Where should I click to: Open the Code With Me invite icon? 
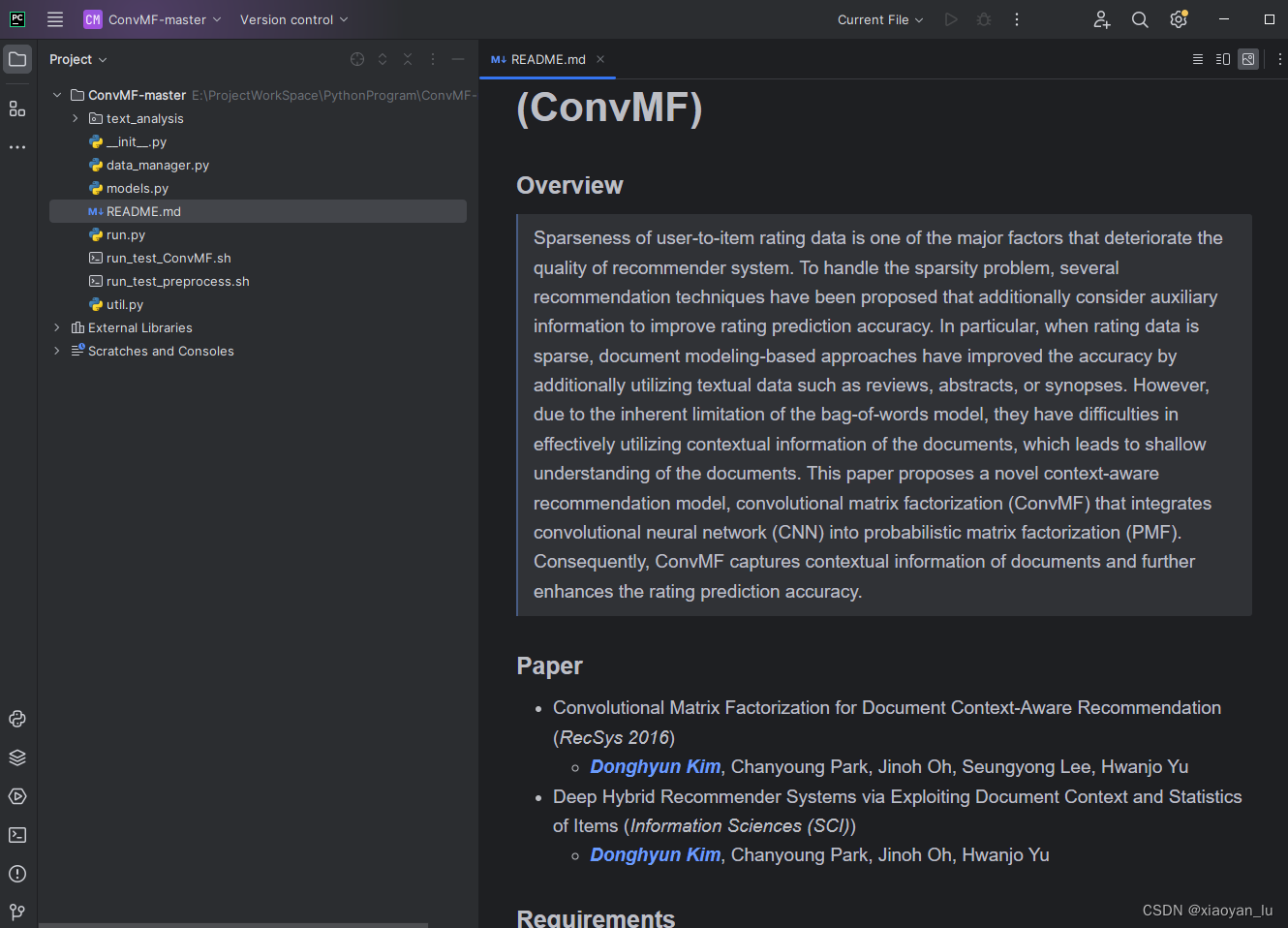coord(1102,19)
